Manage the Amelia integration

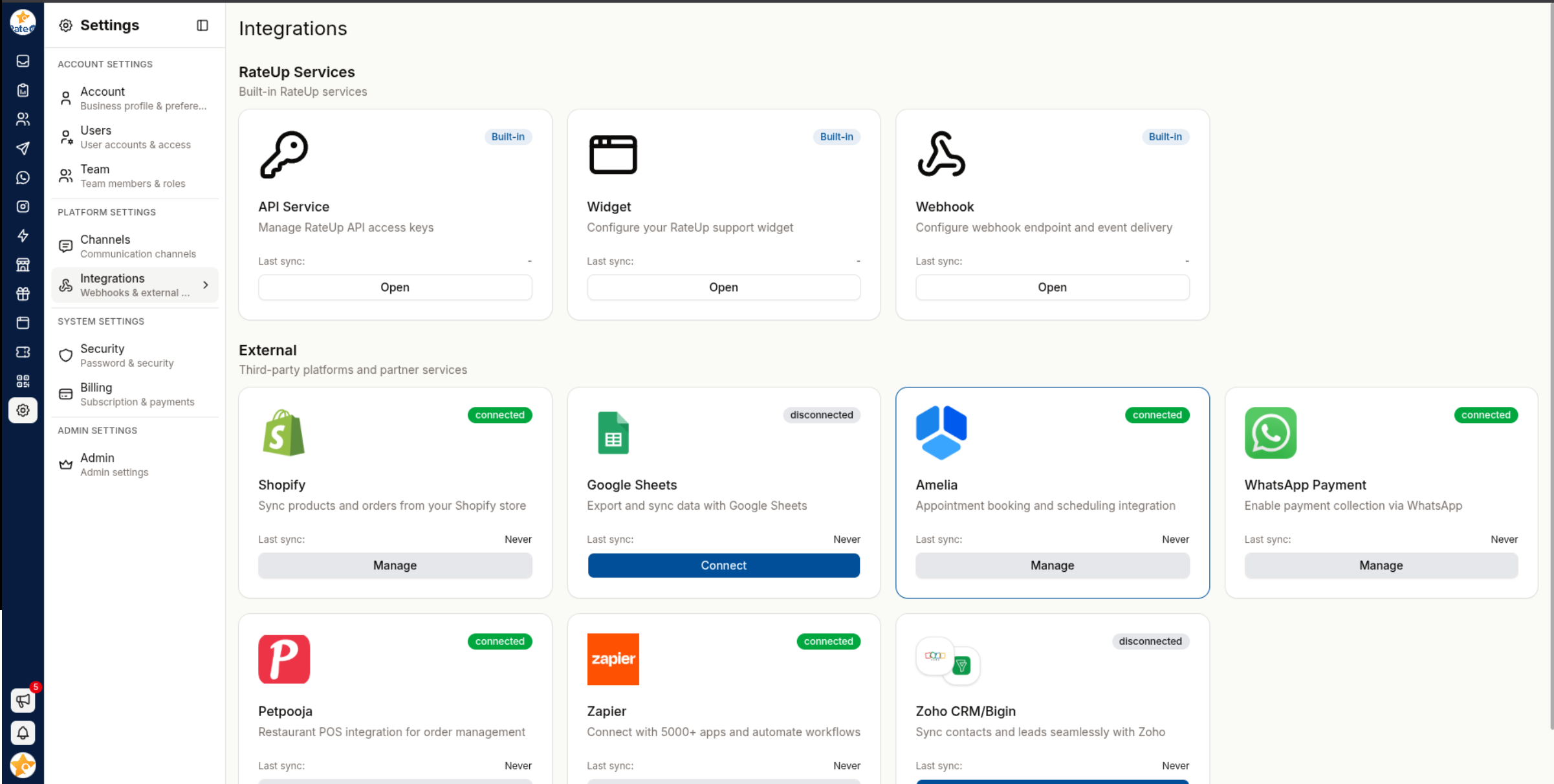pos(1052,565)
